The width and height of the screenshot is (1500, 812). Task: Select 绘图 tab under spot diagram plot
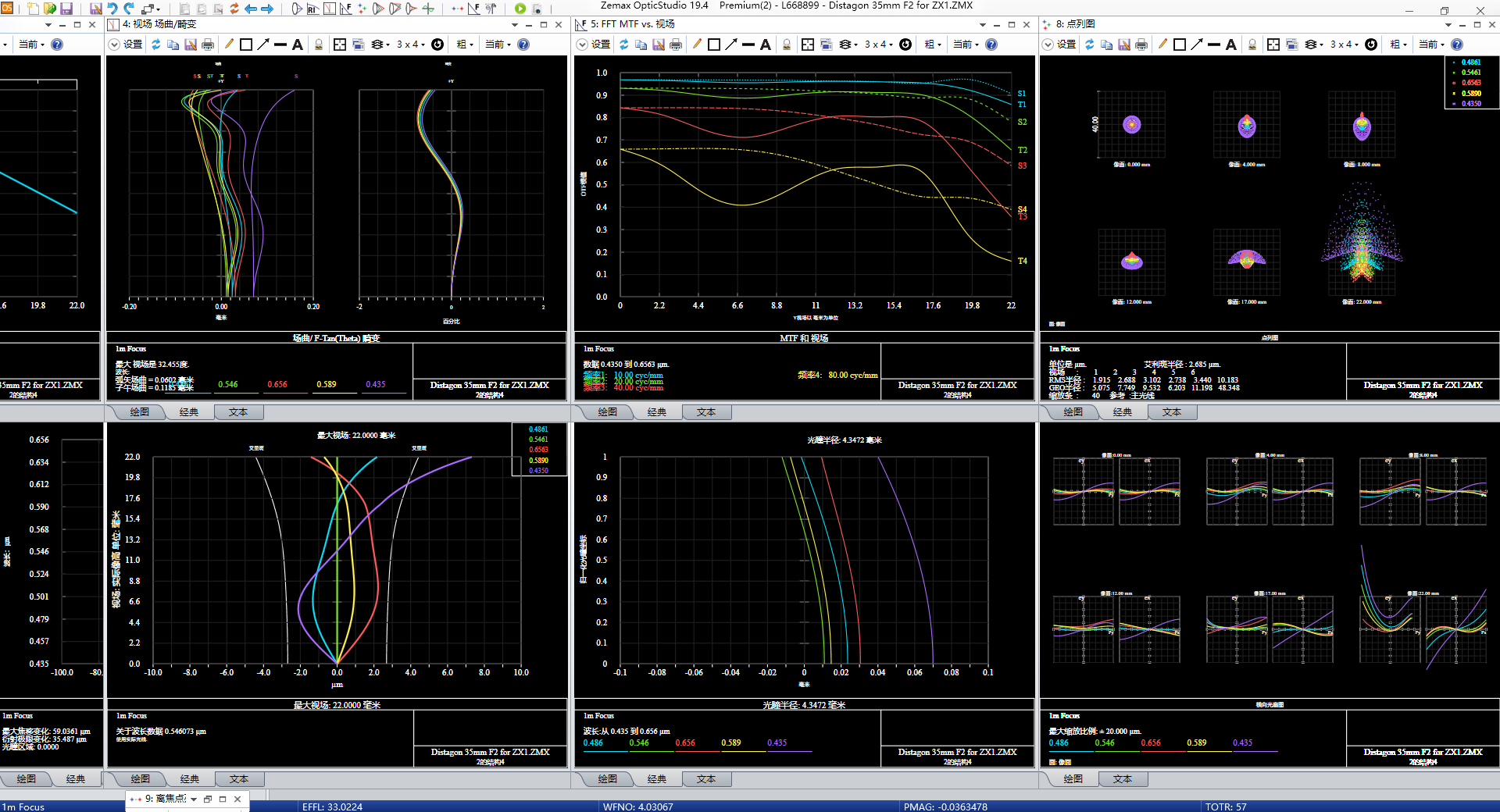coord(1073,411)
